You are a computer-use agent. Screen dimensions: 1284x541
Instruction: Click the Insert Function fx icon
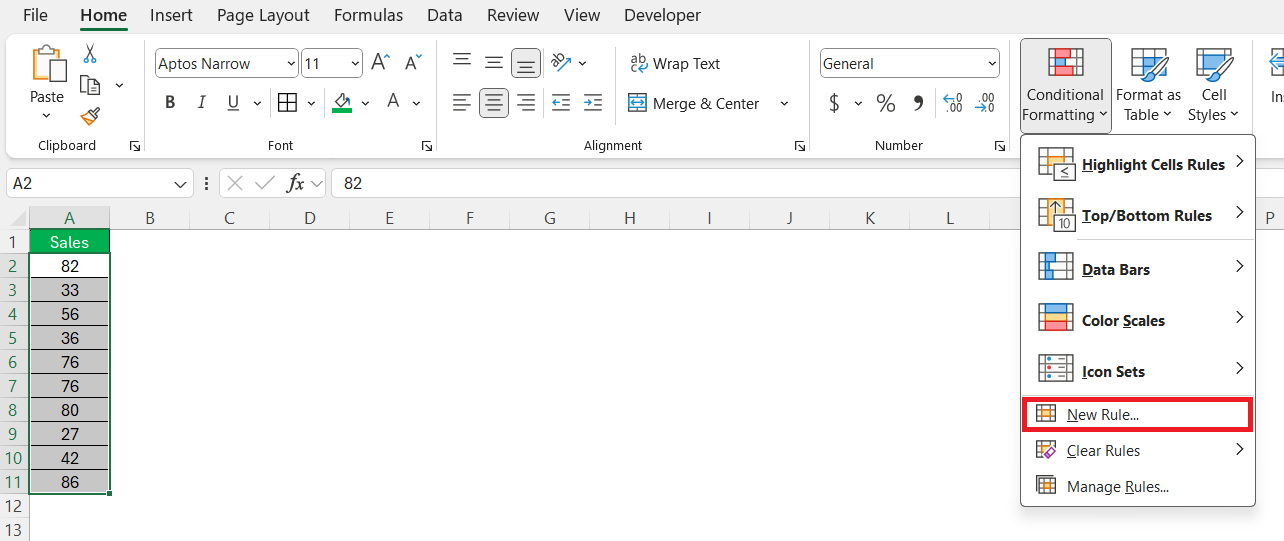(x=295, y=183)
